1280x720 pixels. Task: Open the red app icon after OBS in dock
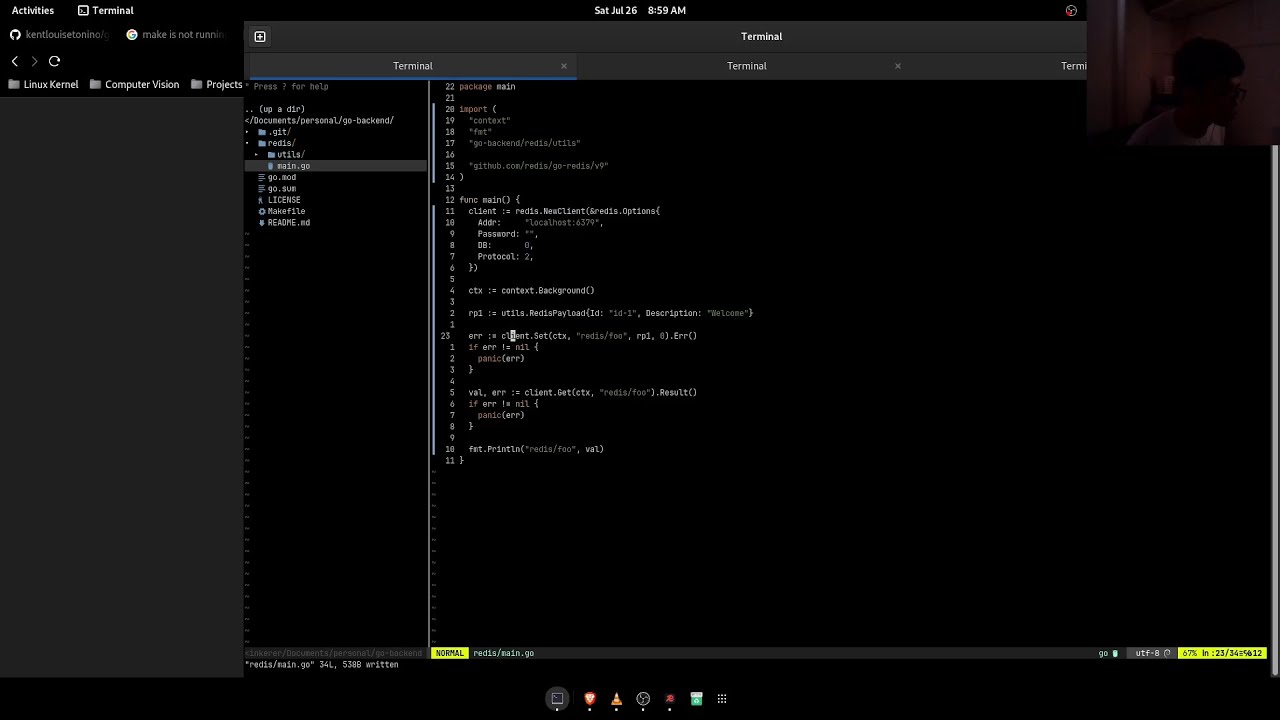coord(669,699)
